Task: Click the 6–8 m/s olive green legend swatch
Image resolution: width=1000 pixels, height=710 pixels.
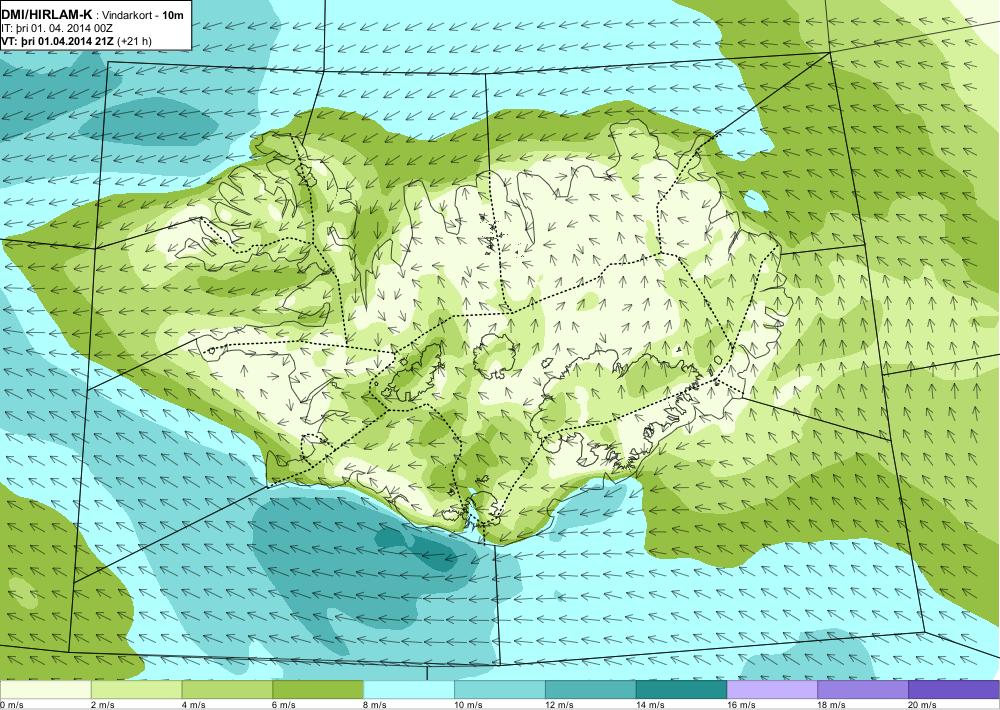Action: point(318,689)
